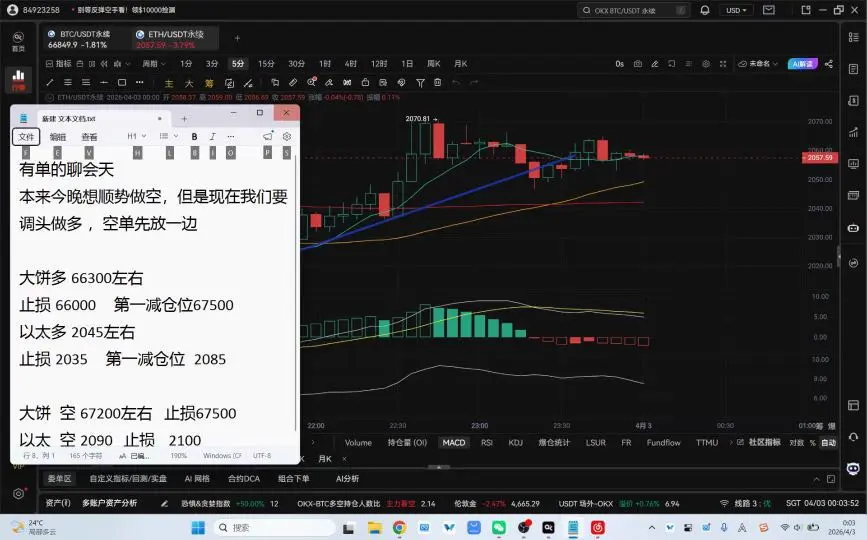The height and width of the screenshot is (540, 867).
Task: Show hidden system tray icons
Action: click(652, 528)
